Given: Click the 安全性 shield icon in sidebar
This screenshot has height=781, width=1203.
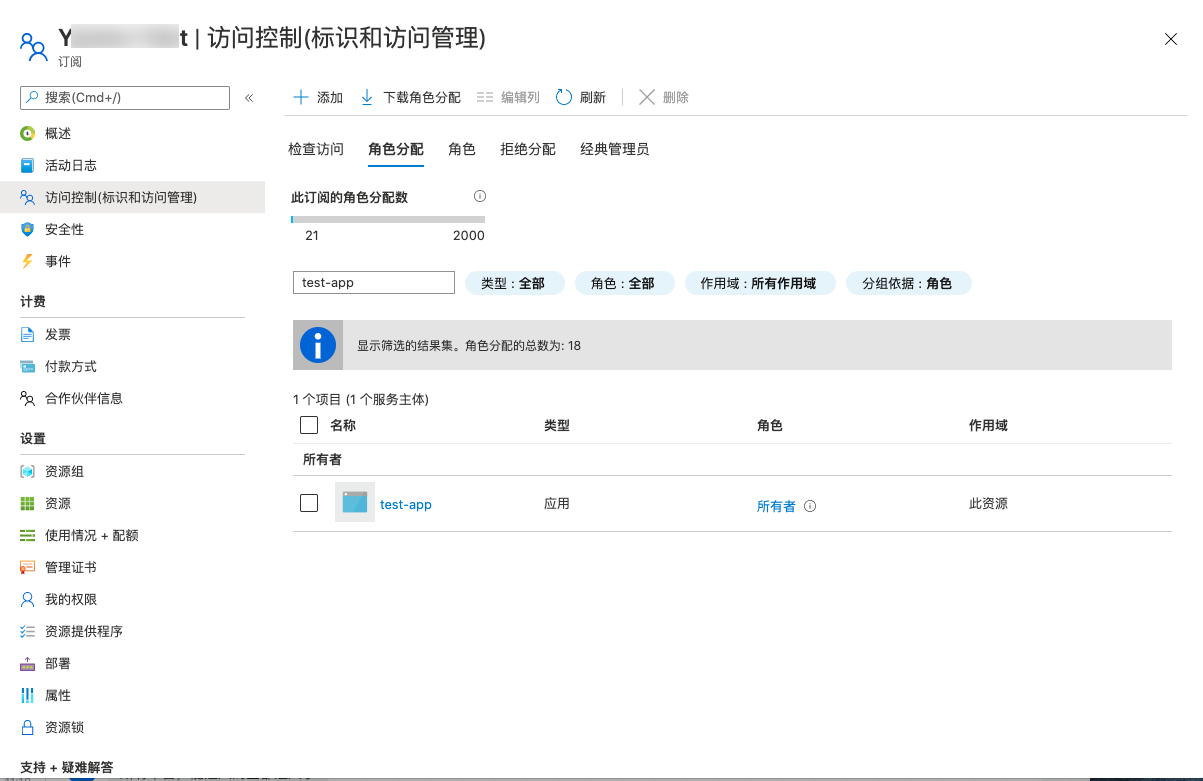Looking at the screenshot, I should pos(27,229).
